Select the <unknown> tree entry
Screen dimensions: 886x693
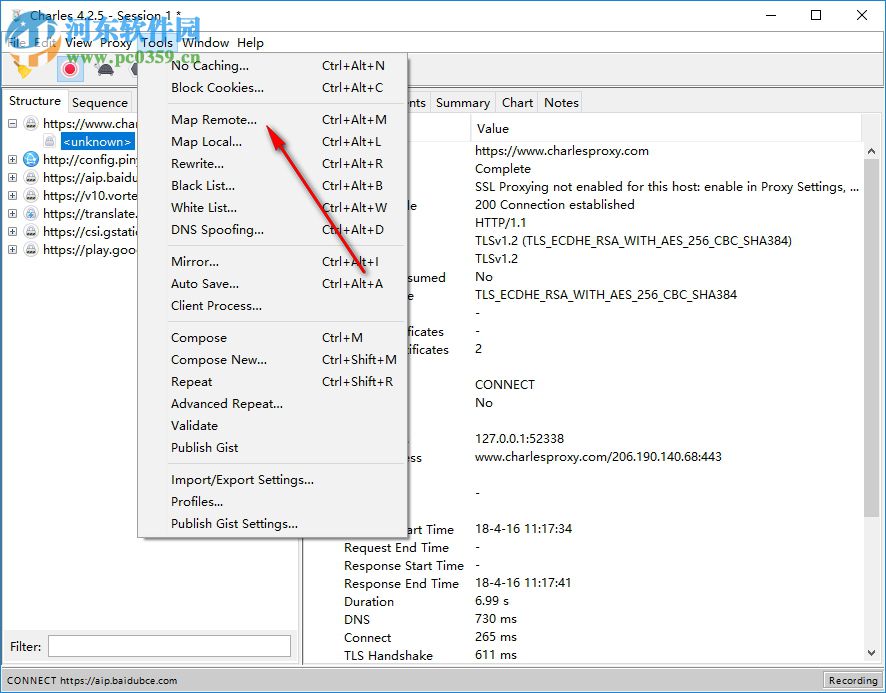98,141
